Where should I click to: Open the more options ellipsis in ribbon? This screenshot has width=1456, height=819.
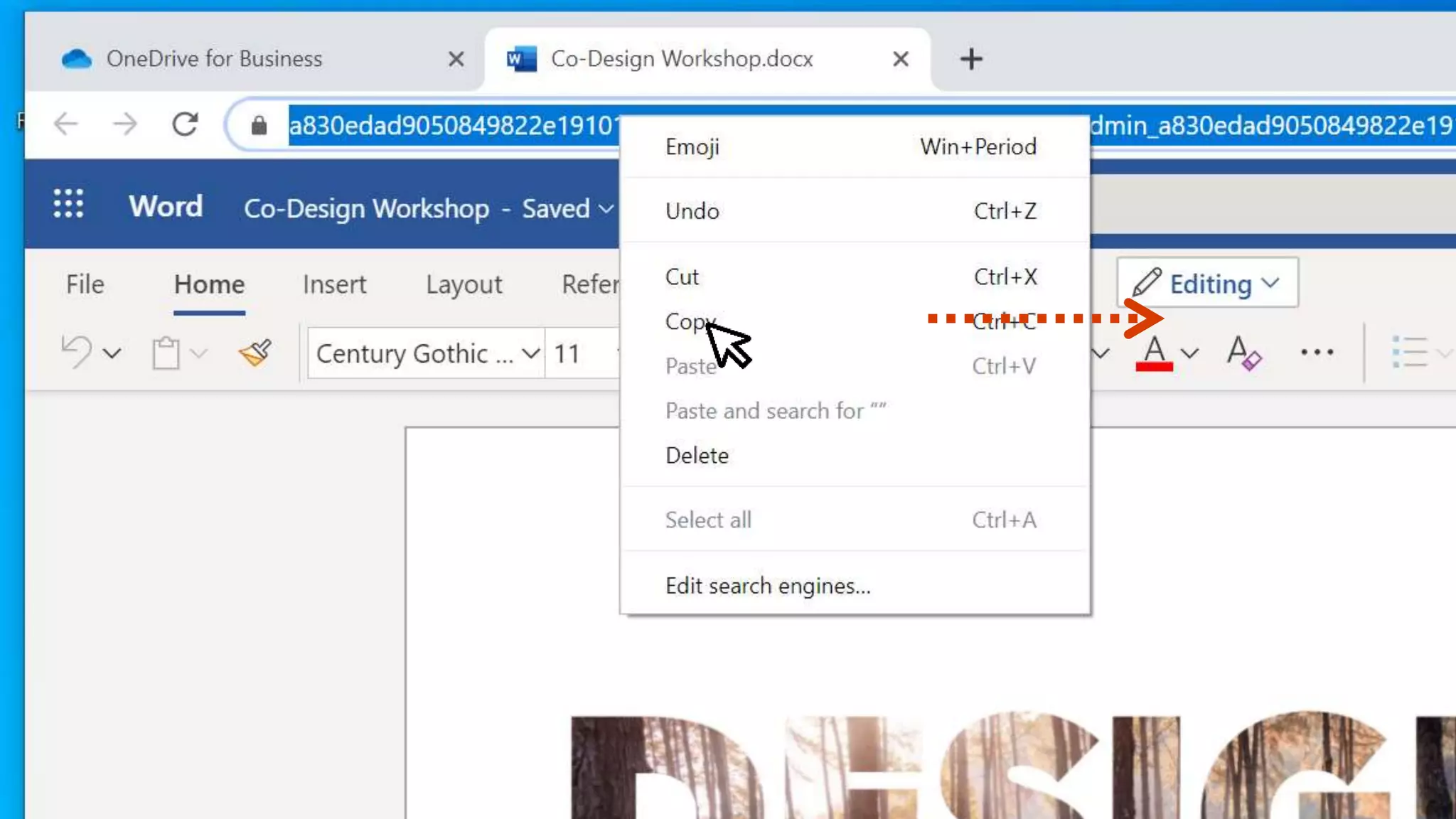(x=1317, y=353)
